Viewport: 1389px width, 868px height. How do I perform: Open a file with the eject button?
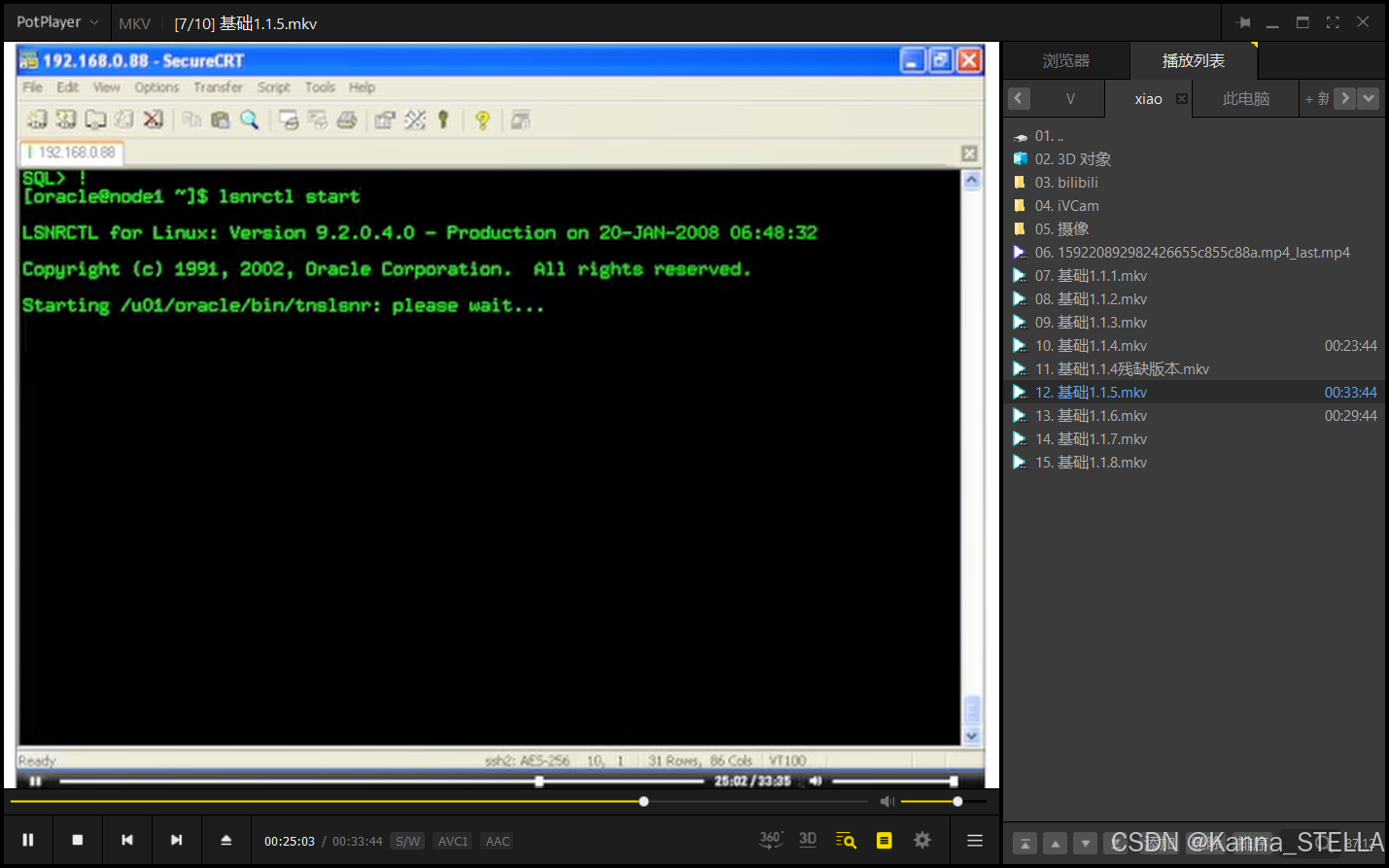226,840
